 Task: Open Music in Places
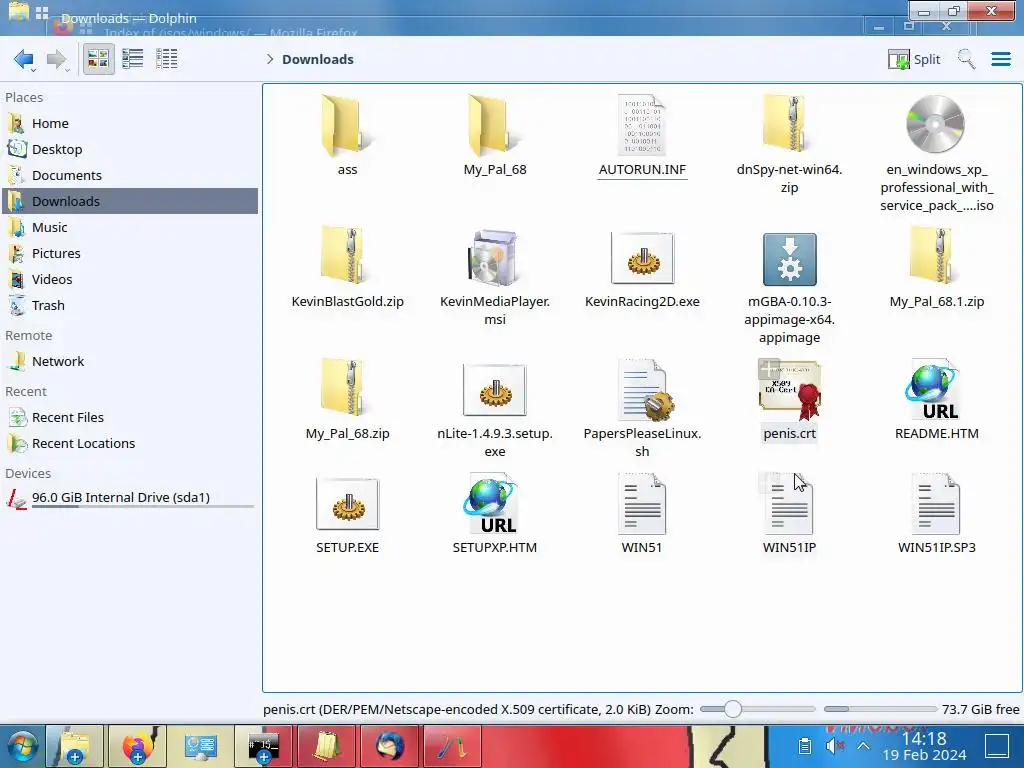[x=129, y=227]
